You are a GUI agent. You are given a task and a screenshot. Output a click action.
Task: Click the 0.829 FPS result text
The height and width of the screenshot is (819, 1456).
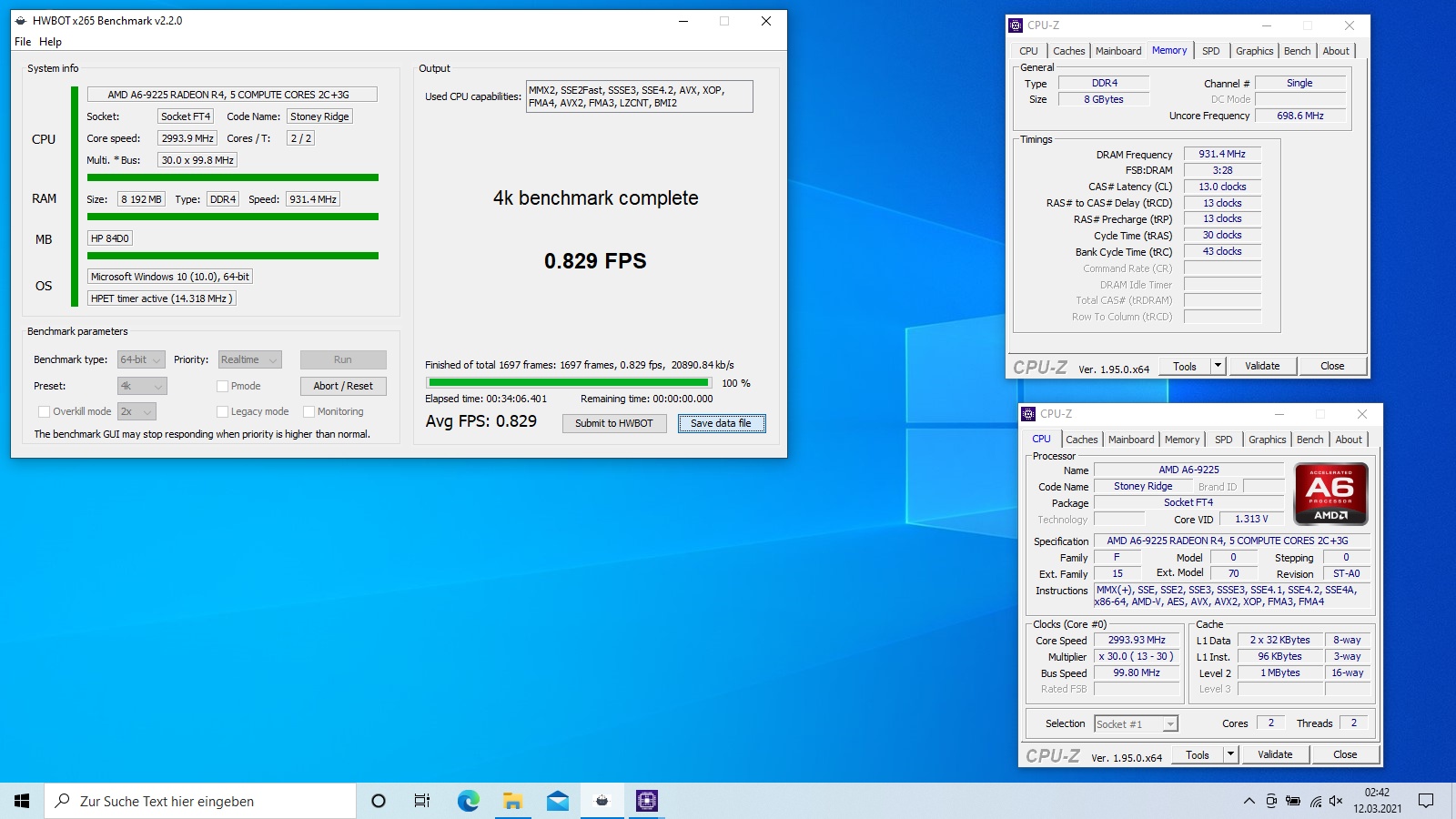point(595,261)
